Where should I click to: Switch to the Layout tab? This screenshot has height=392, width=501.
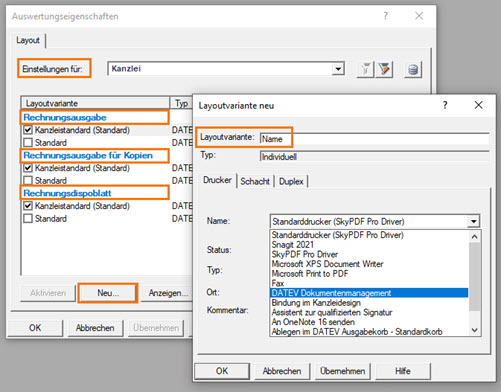28,40
